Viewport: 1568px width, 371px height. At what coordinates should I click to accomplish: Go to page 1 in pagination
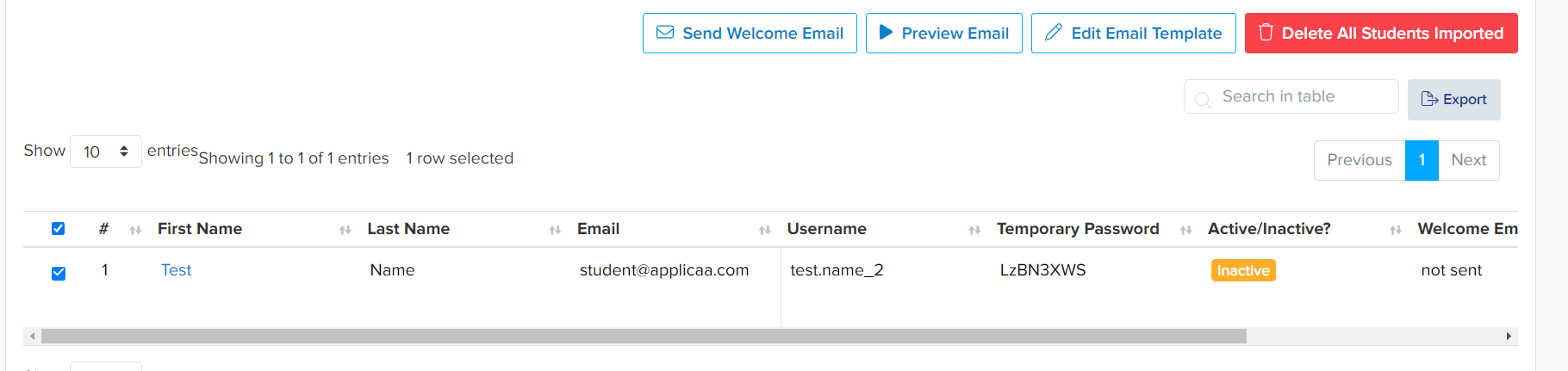tap(1422, 160)
